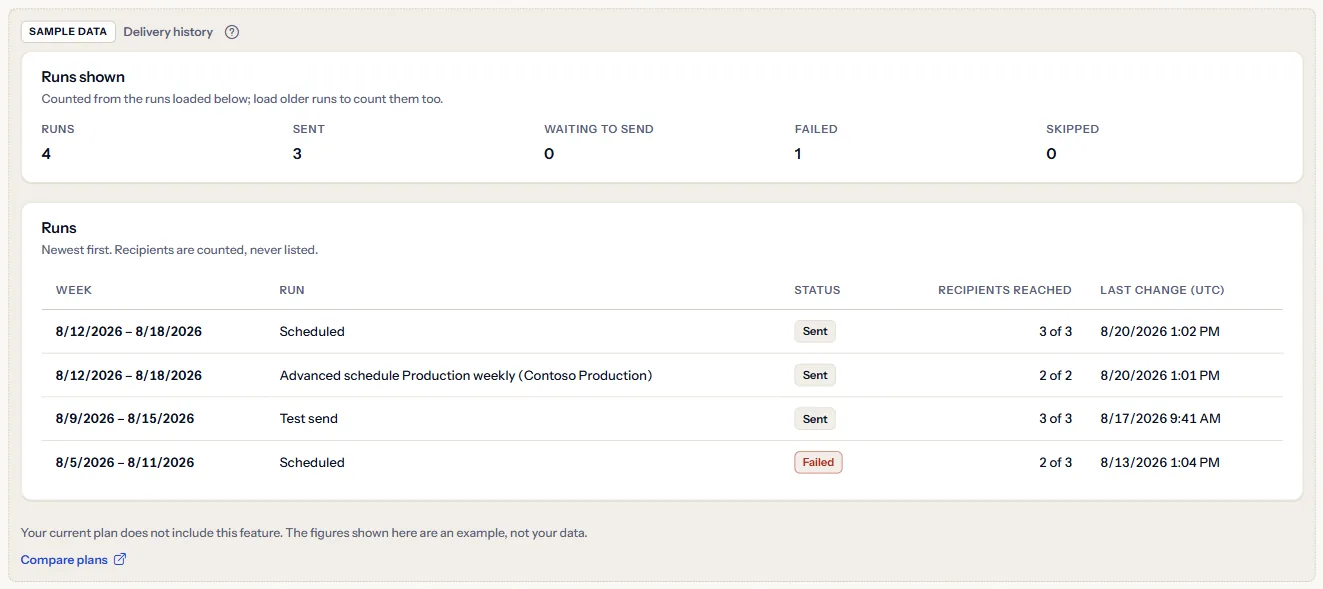Click the timestamp 8/13/2026 1:04 PM
Image resolution: width=1323 pixels, height=589 pixels.
[x=1160, y=462]
